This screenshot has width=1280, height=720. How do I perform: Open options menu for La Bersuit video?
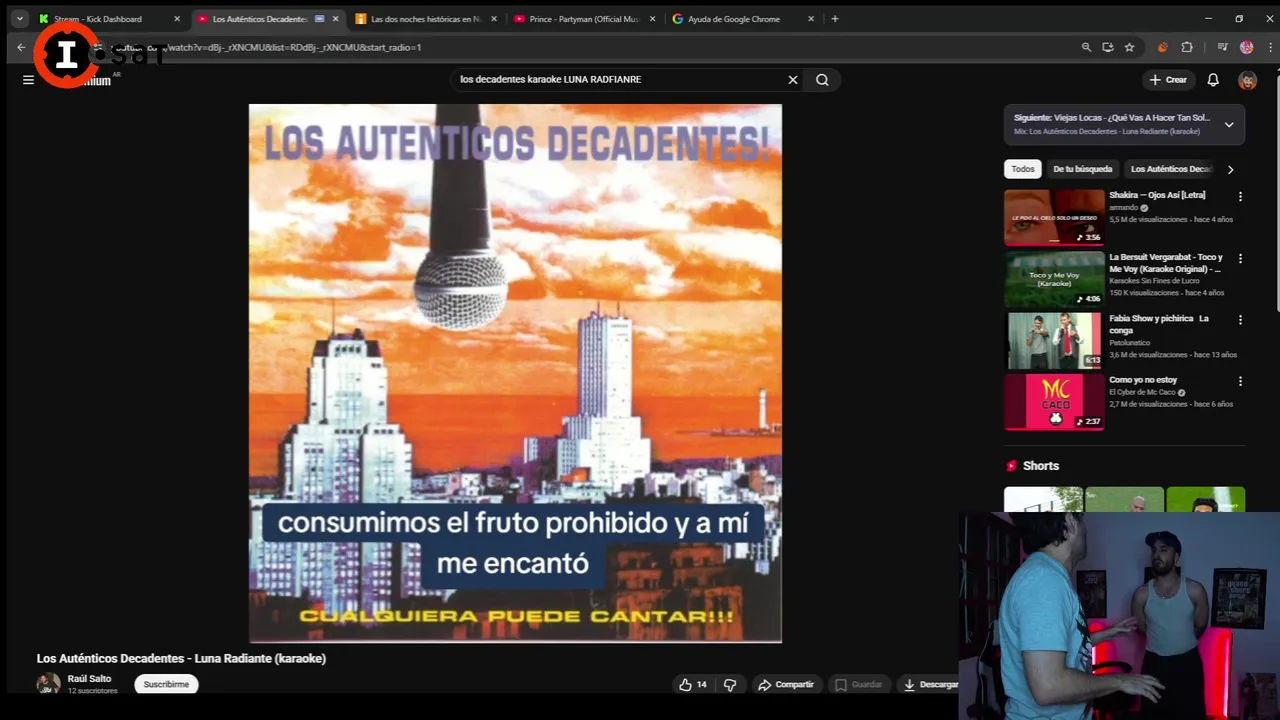[1240, 259]
